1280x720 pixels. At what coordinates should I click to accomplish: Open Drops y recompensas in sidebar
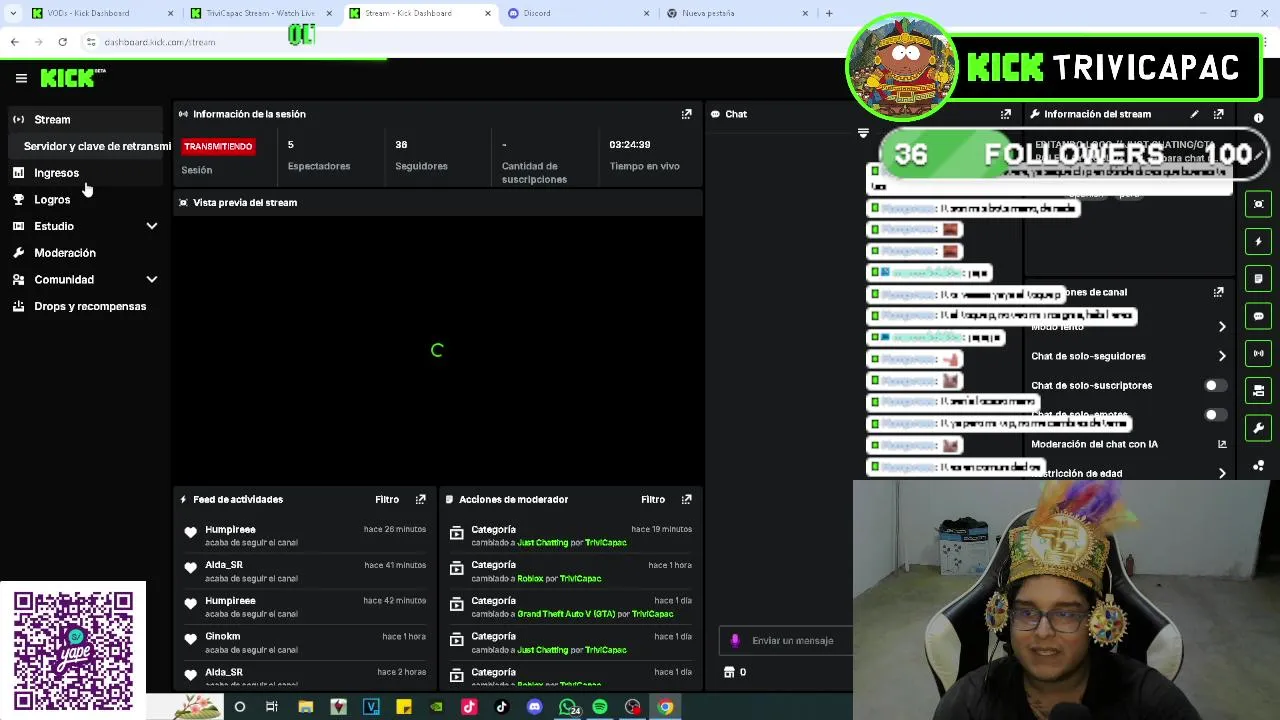pyautogui.click(x=85, y=306)
